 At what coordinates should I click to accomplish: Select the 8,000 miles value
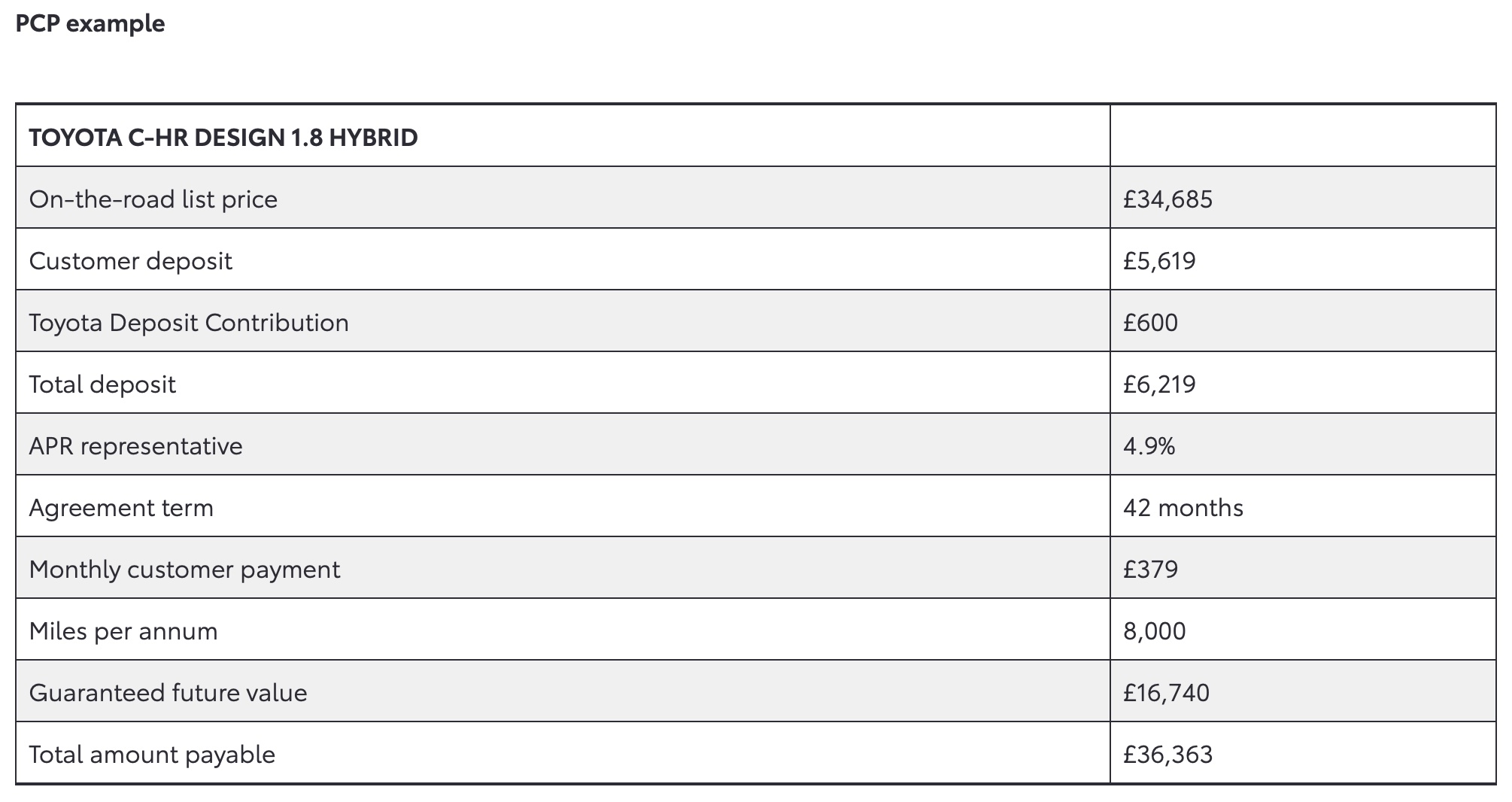(1154, 631)
